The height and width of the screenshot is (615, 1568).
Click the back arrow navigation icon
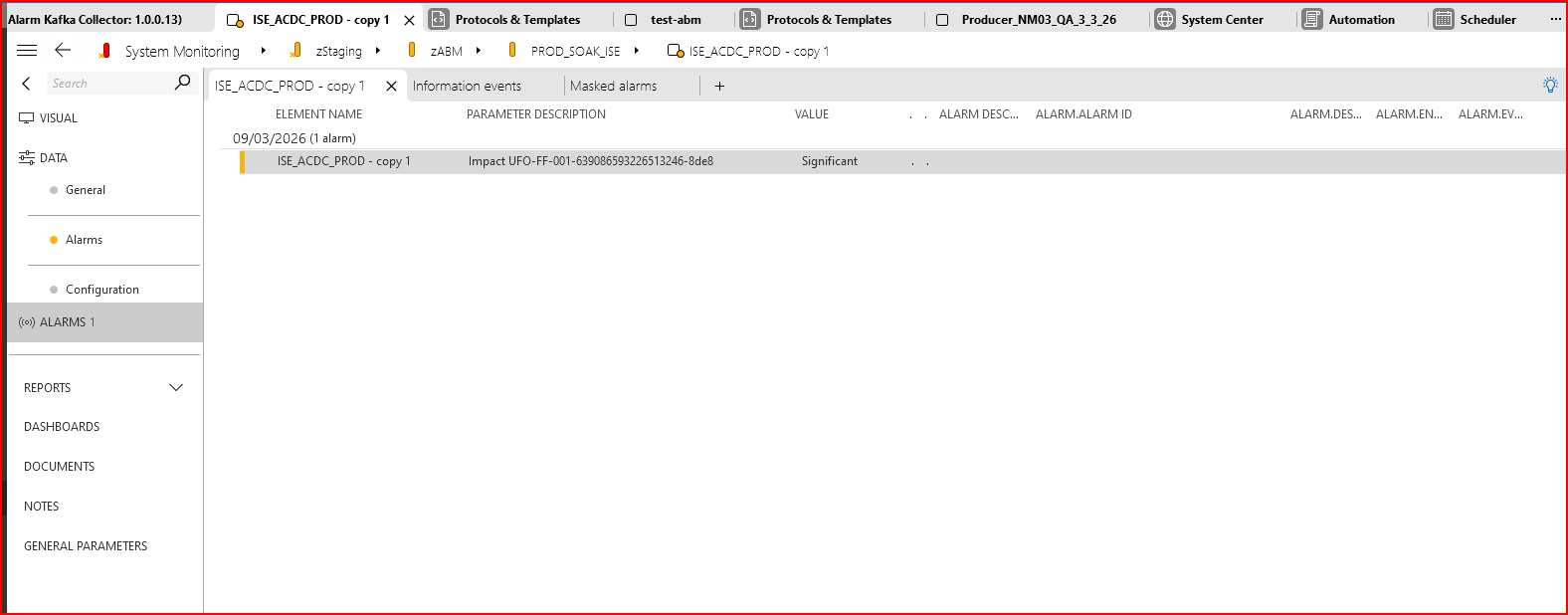63,51
